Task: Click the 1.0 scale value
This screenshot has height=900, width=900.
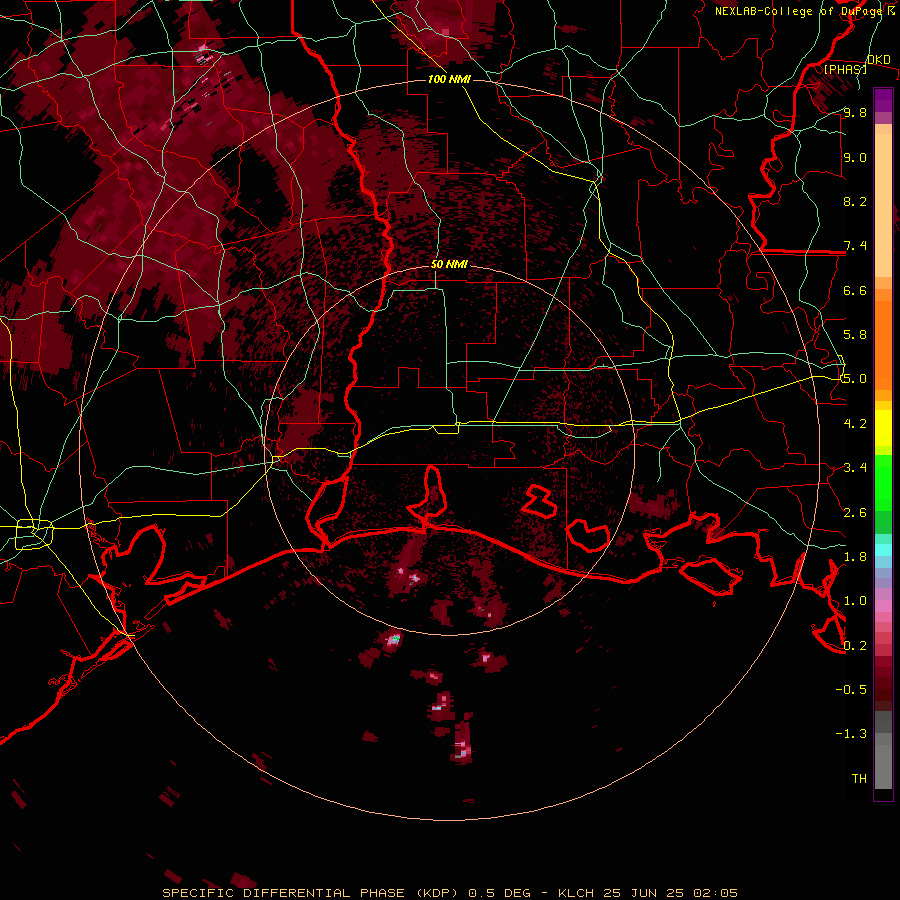Action: pyautogui.click(x=855, y=601)
